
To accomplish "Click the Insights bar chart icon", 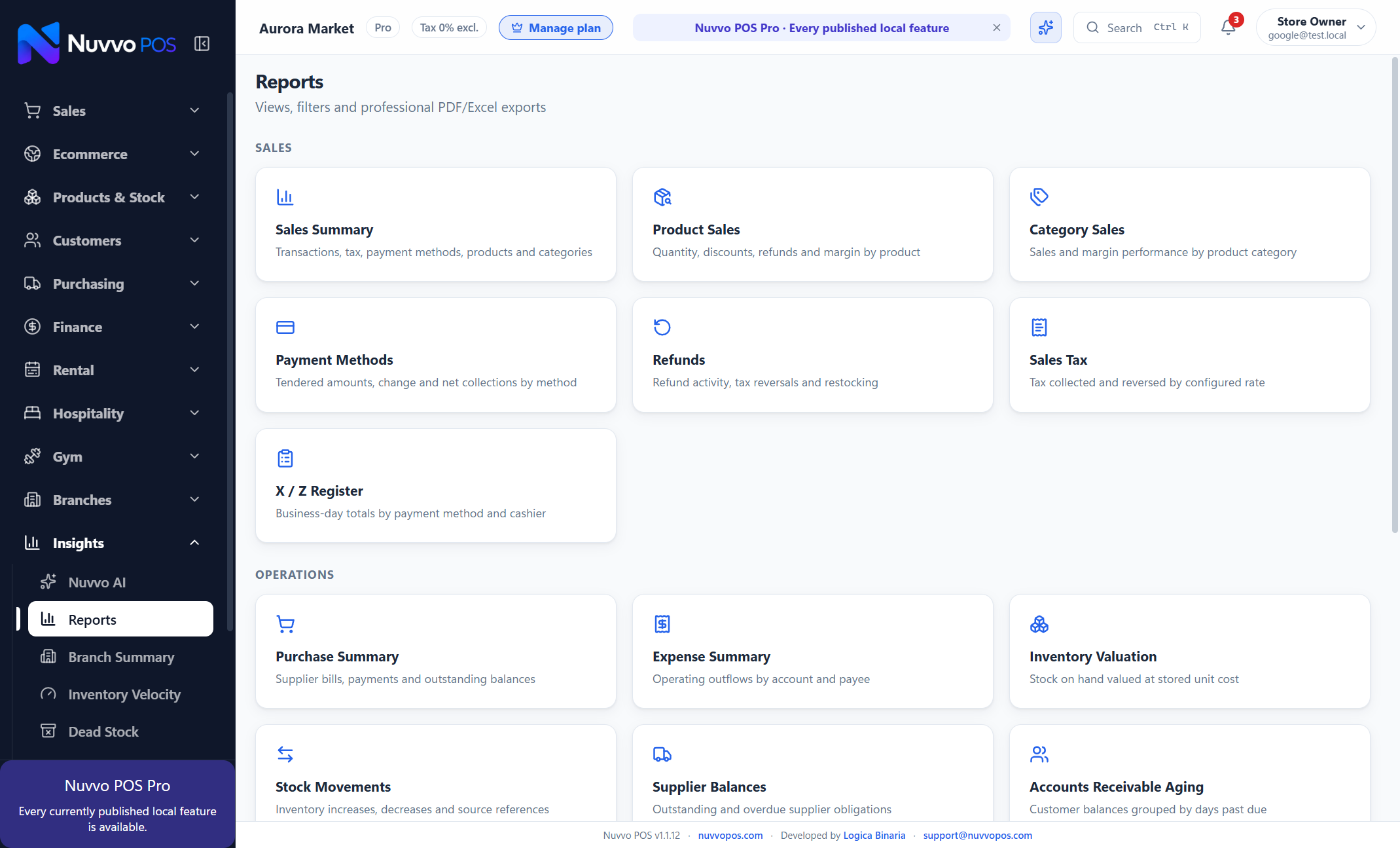I will click(32, 543).
